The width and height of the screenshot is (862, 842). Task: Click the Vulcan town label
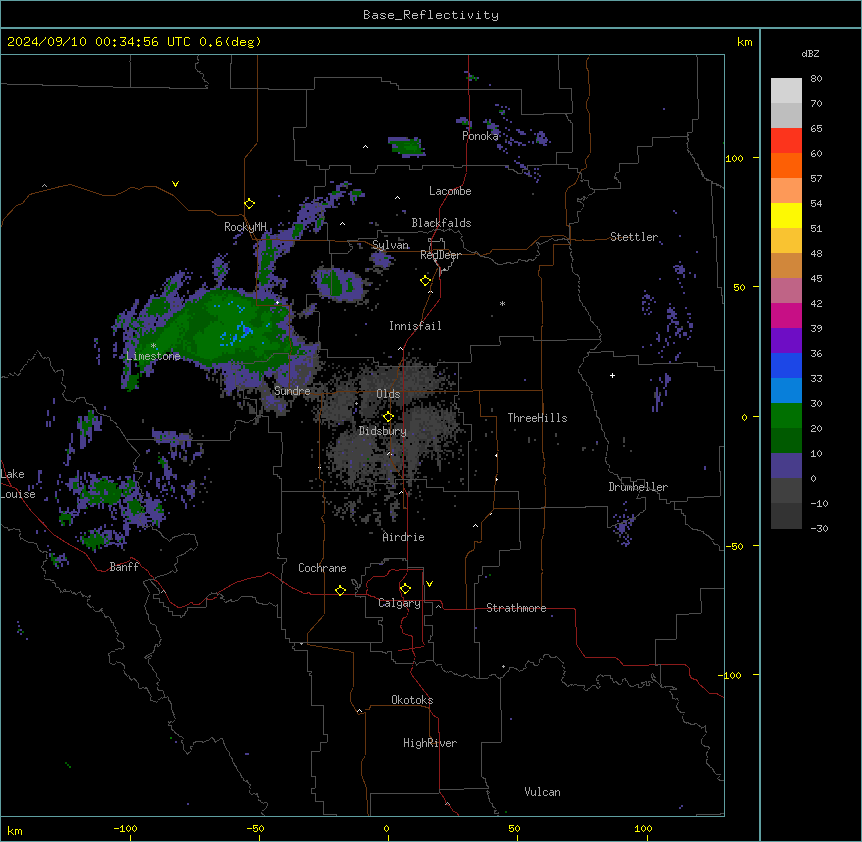point(542,792)
